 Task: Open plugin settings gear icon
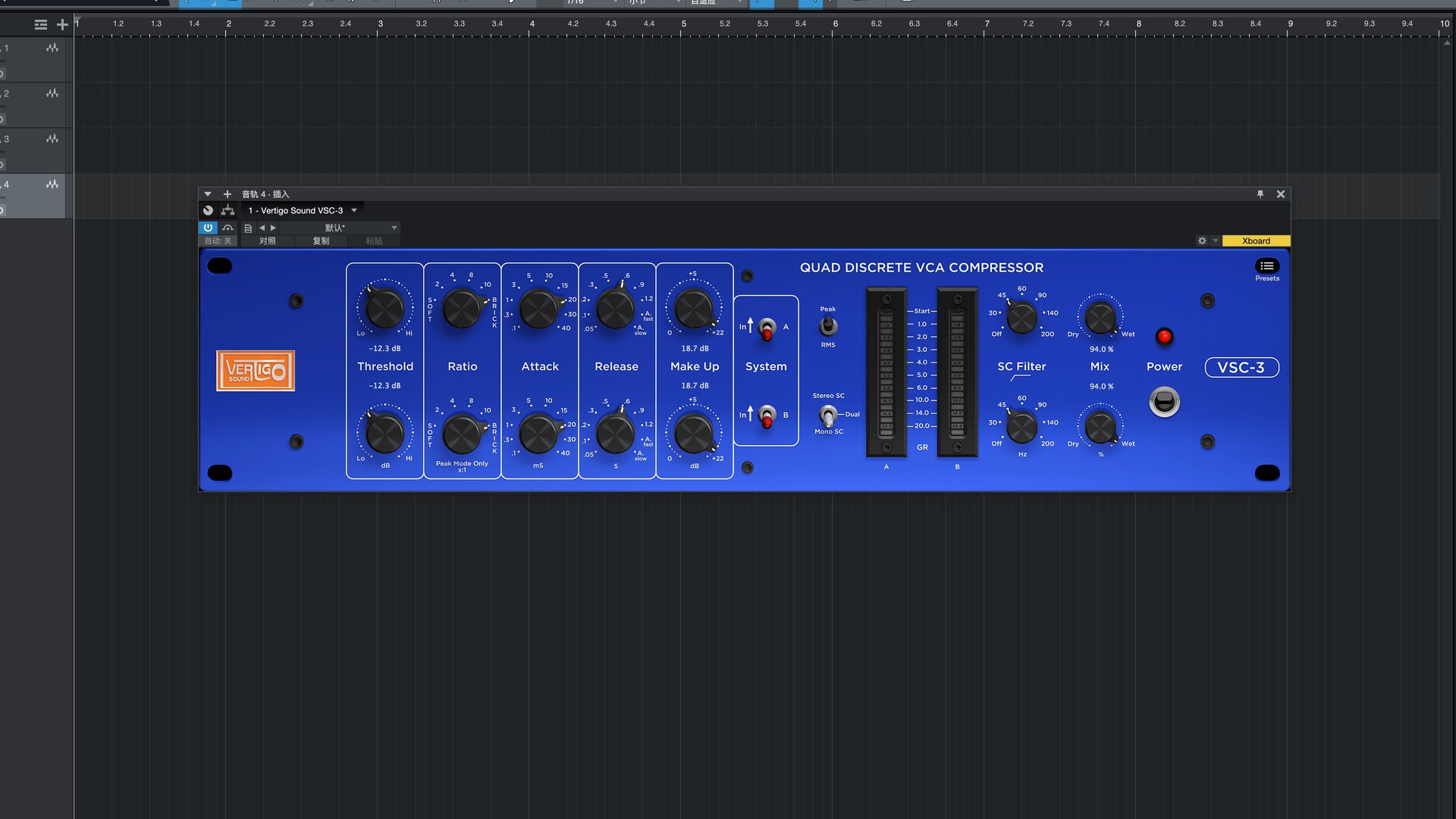1202,240
